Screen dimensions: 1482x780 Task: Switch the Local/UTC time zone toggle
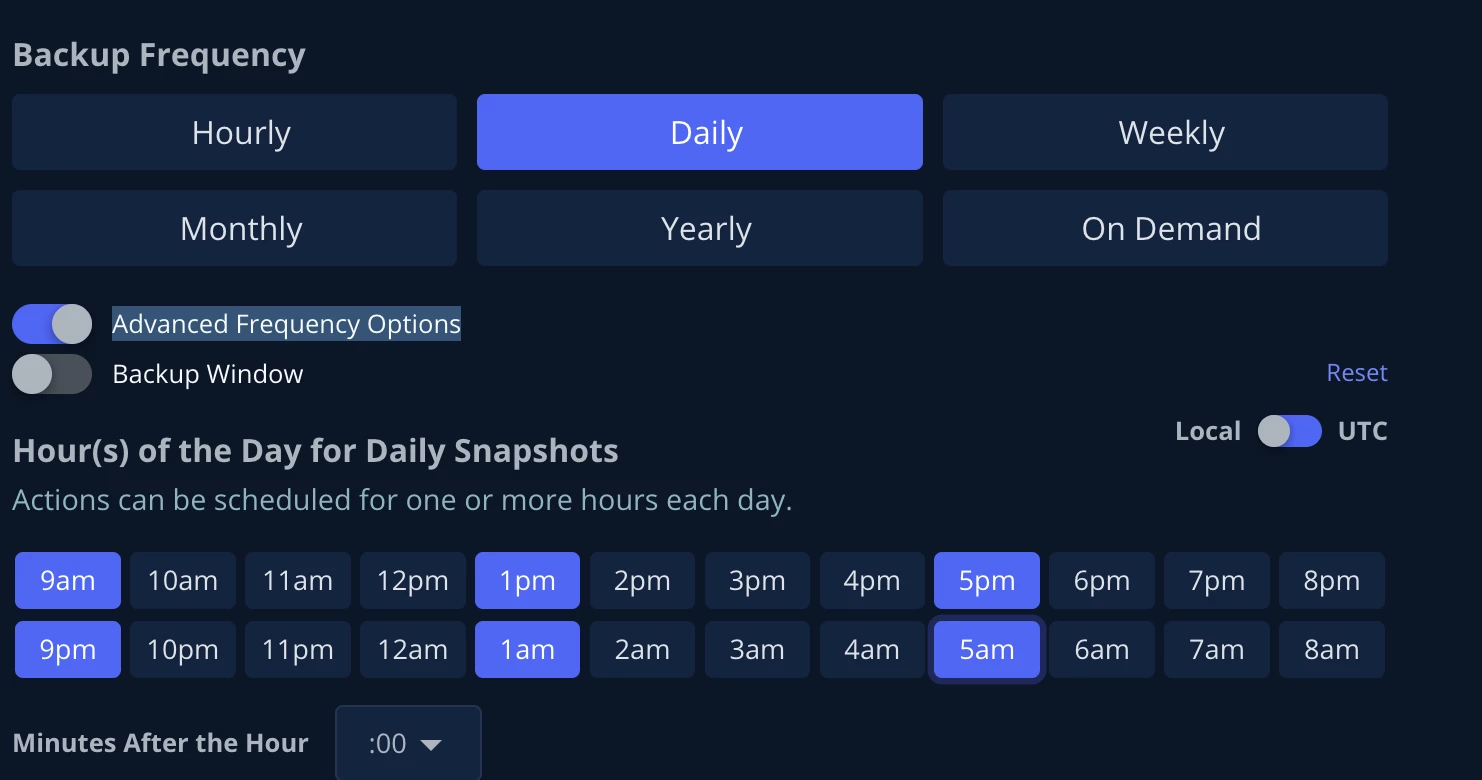click(1289, 431)
